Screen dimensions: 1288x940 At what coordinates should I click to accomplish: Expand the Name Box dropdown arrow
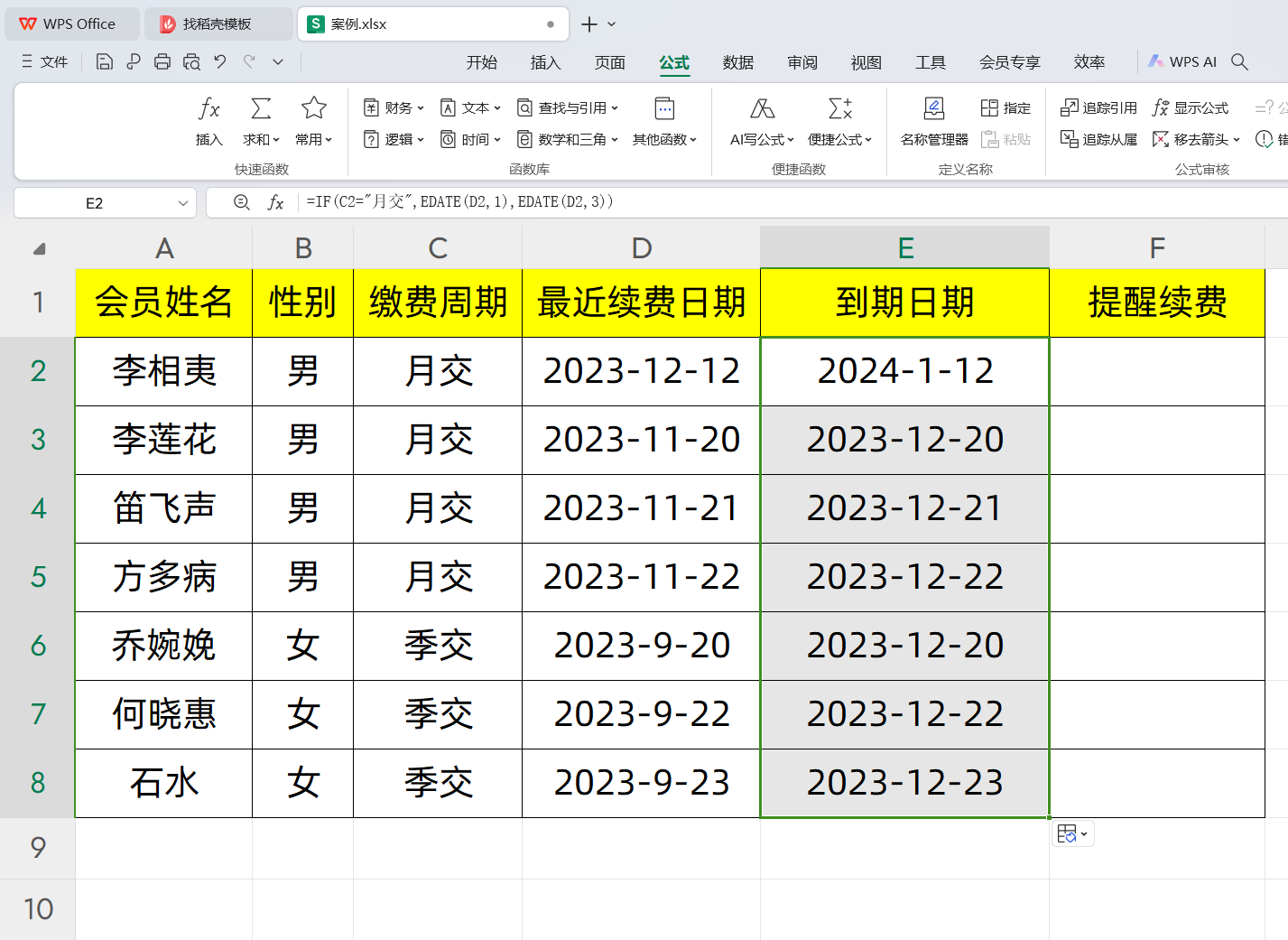[183, 203]
